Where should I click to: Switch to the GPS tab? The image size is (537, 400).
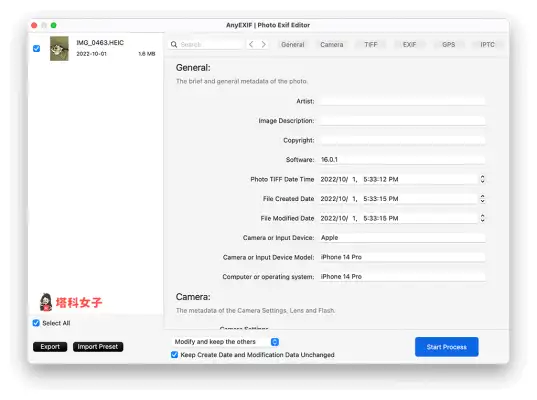click(448, 45)
